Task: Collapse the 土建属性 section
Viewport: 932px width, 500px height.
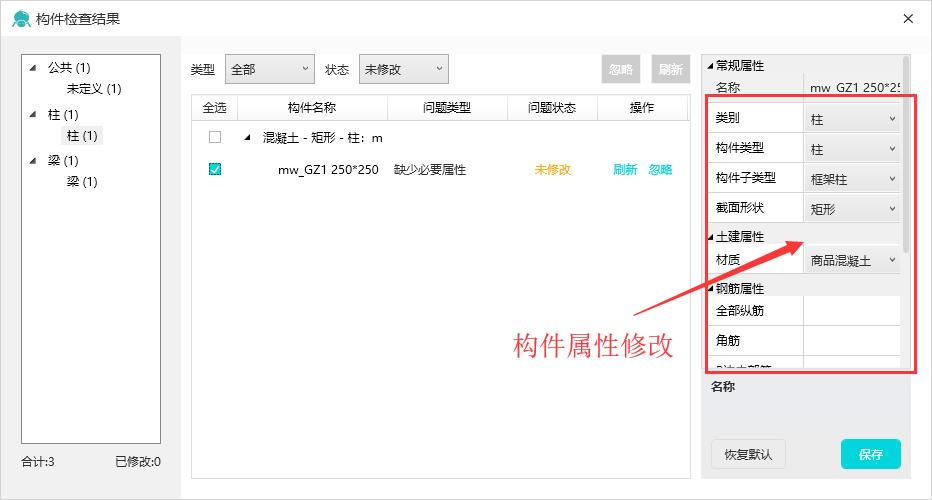Action: [x=710, y=237]
